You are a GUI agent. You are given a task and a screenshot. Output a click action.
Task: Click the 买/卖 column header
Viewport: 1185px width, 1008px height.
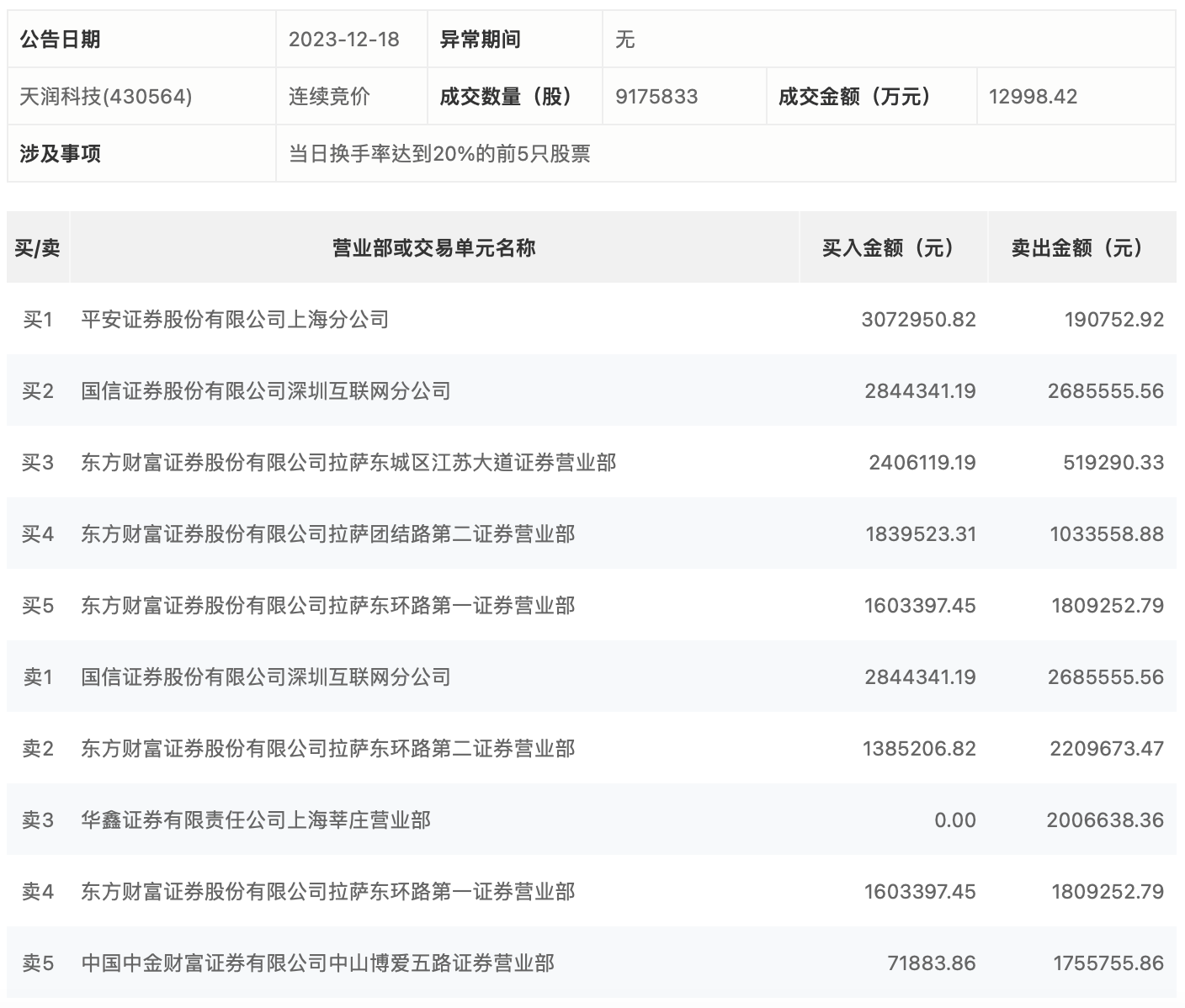point(38,247)
